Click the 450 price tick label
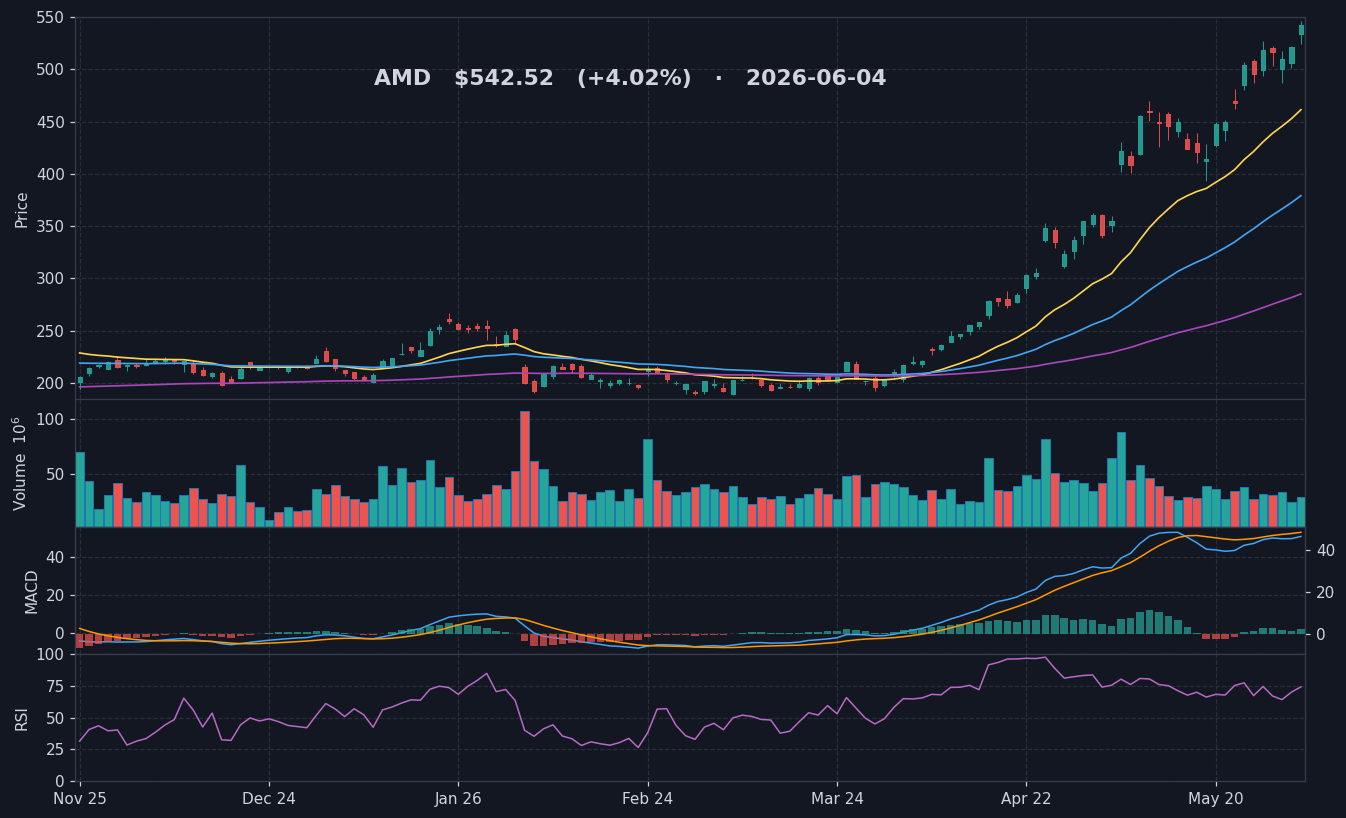Image resolution: width=1346 pixels, height=818 pixels. [49, 122]
